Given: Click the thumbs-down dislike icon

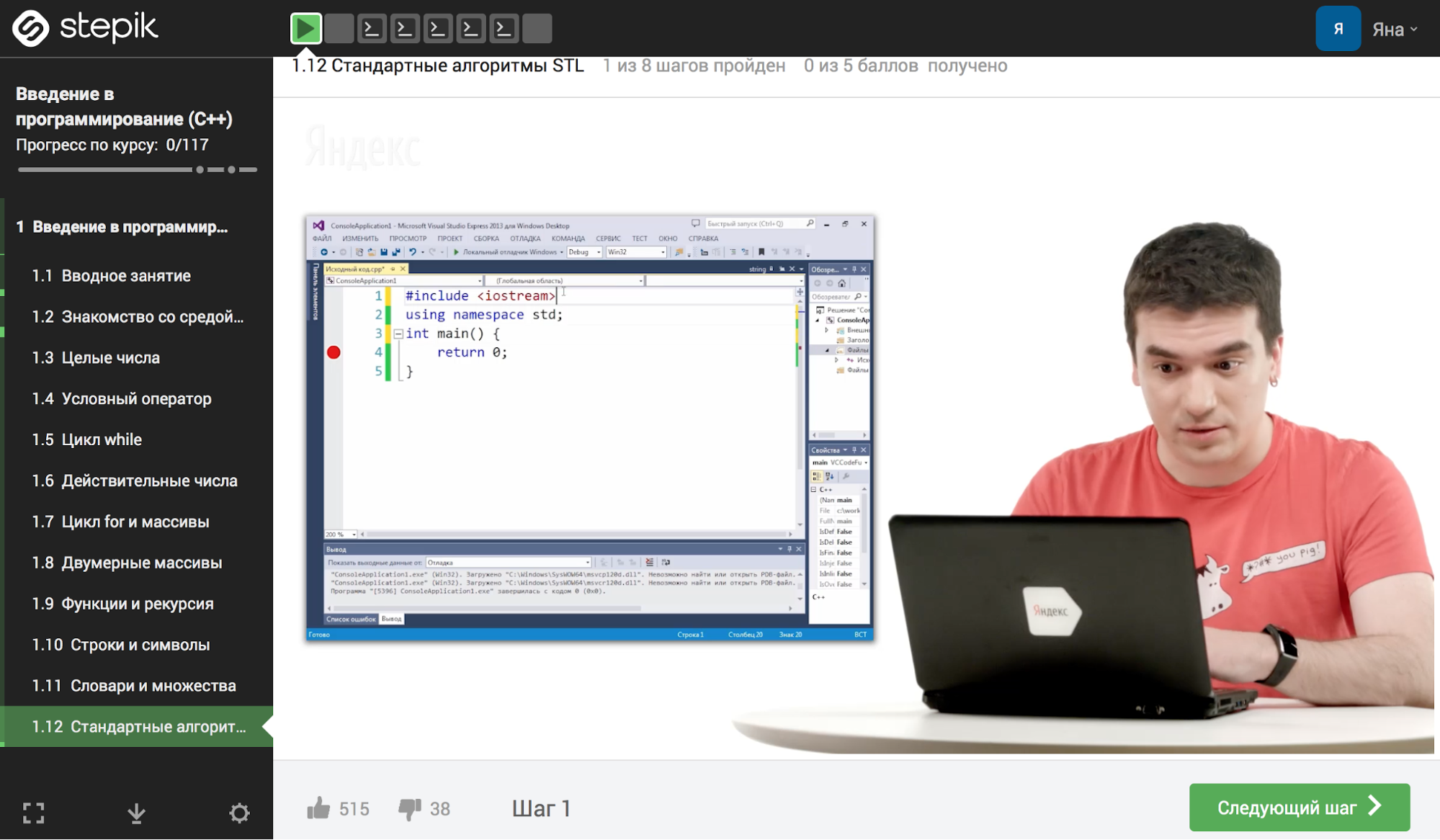Looking at the screenshot, I should point(409,808).
